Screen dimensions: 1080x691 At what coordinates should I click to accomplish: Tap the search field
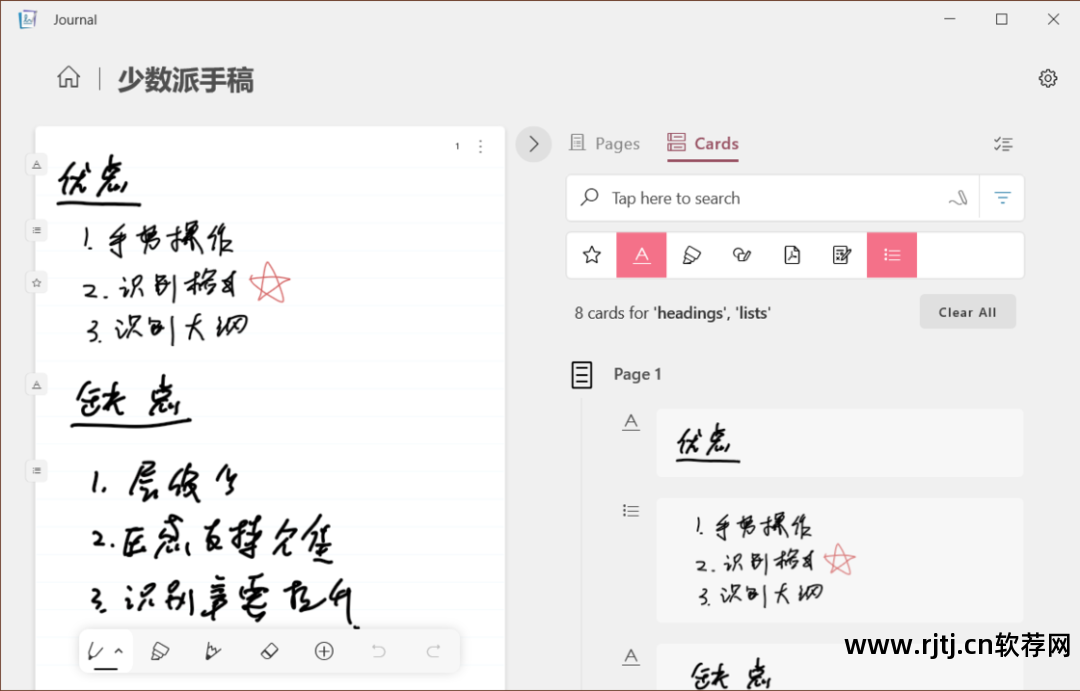click(x=772, y=198)
